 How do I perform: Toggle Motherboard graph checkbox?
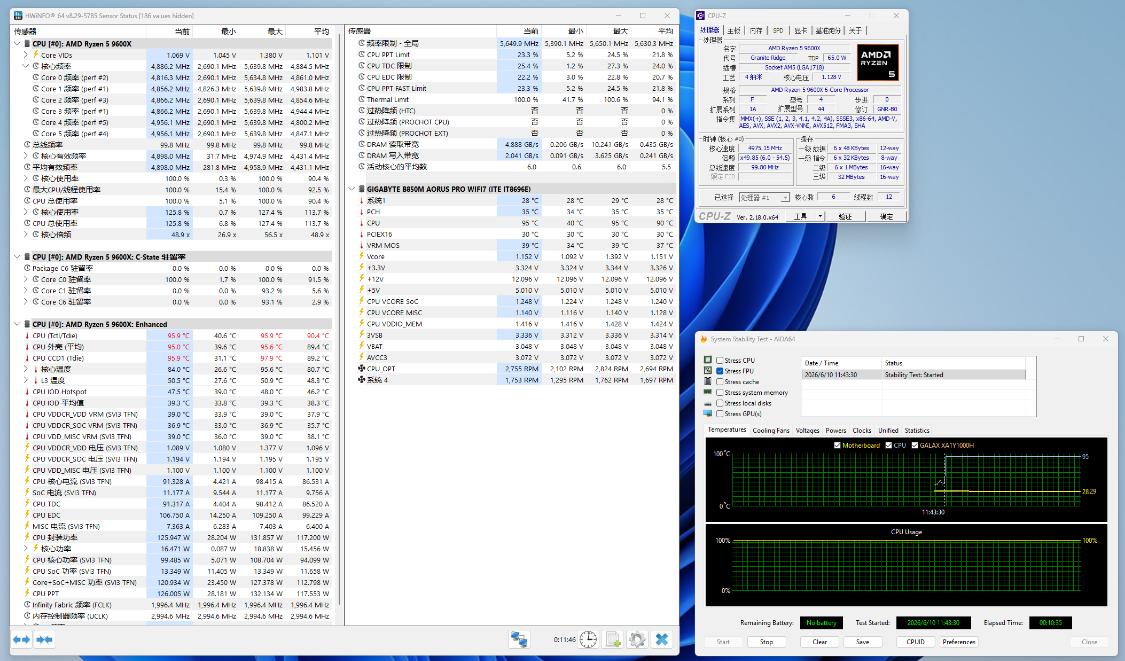tap(837, 446)
